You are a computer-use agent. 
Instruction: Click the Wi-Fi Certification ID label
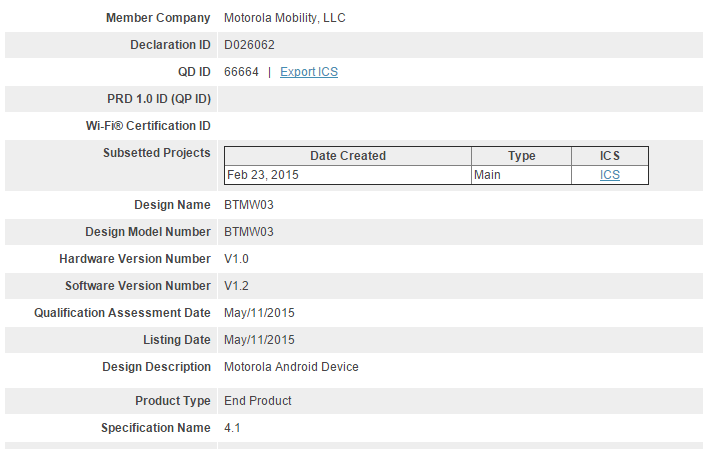148,126
